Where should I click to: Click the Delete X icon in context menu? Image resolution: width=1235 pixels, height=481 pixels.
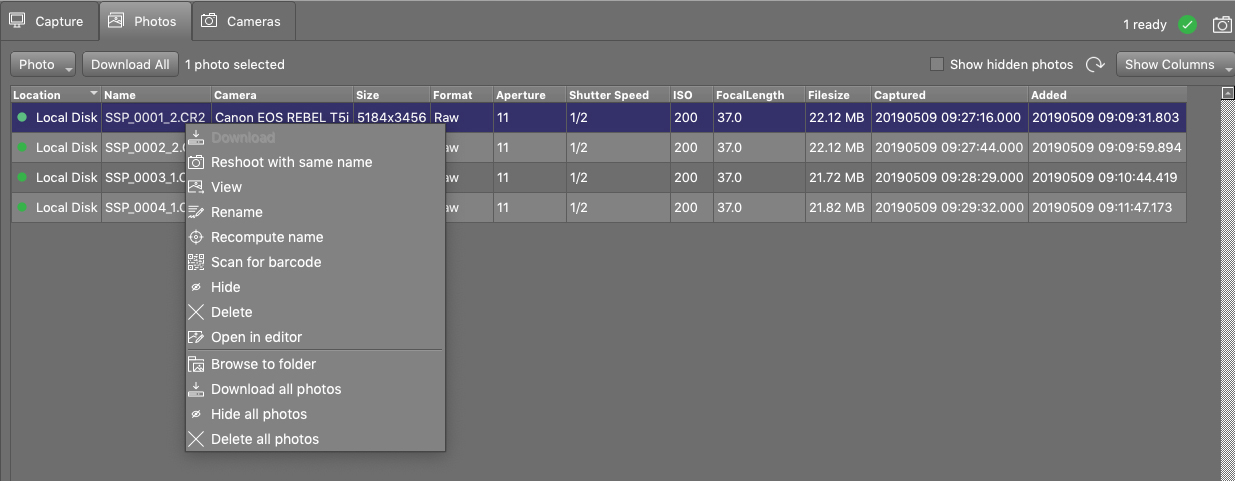pos(196,312)
